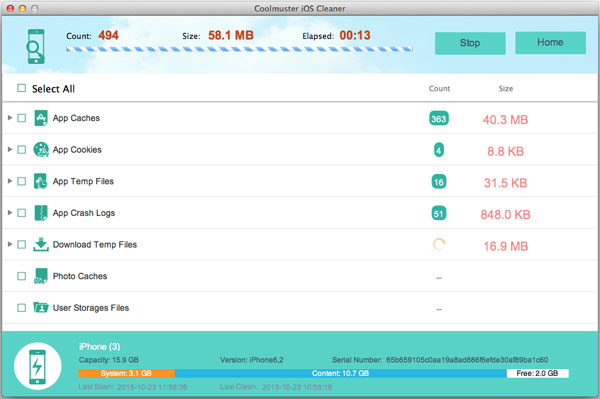Click the User Storages Files folder icon

pyautogui.click(x=41, y=307)
